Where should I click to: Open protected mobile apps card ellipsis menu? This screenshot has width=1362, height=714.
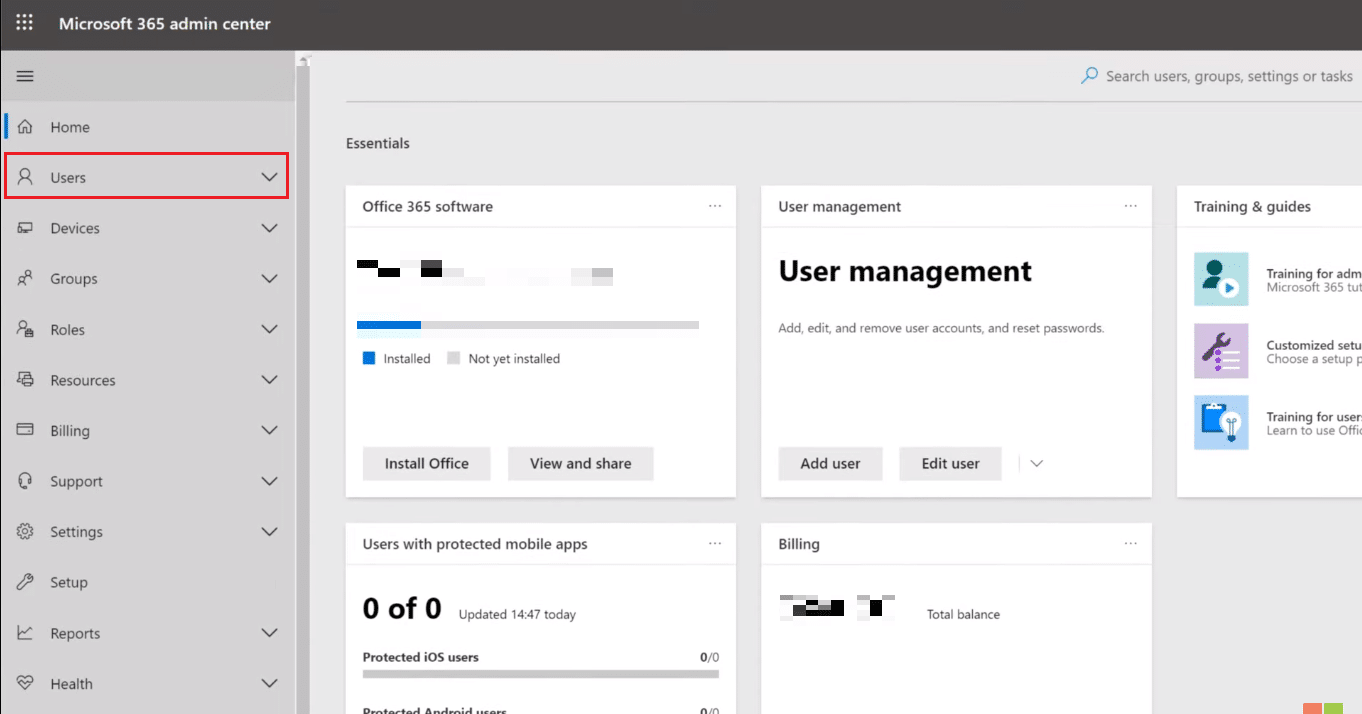tap(715, 544)
